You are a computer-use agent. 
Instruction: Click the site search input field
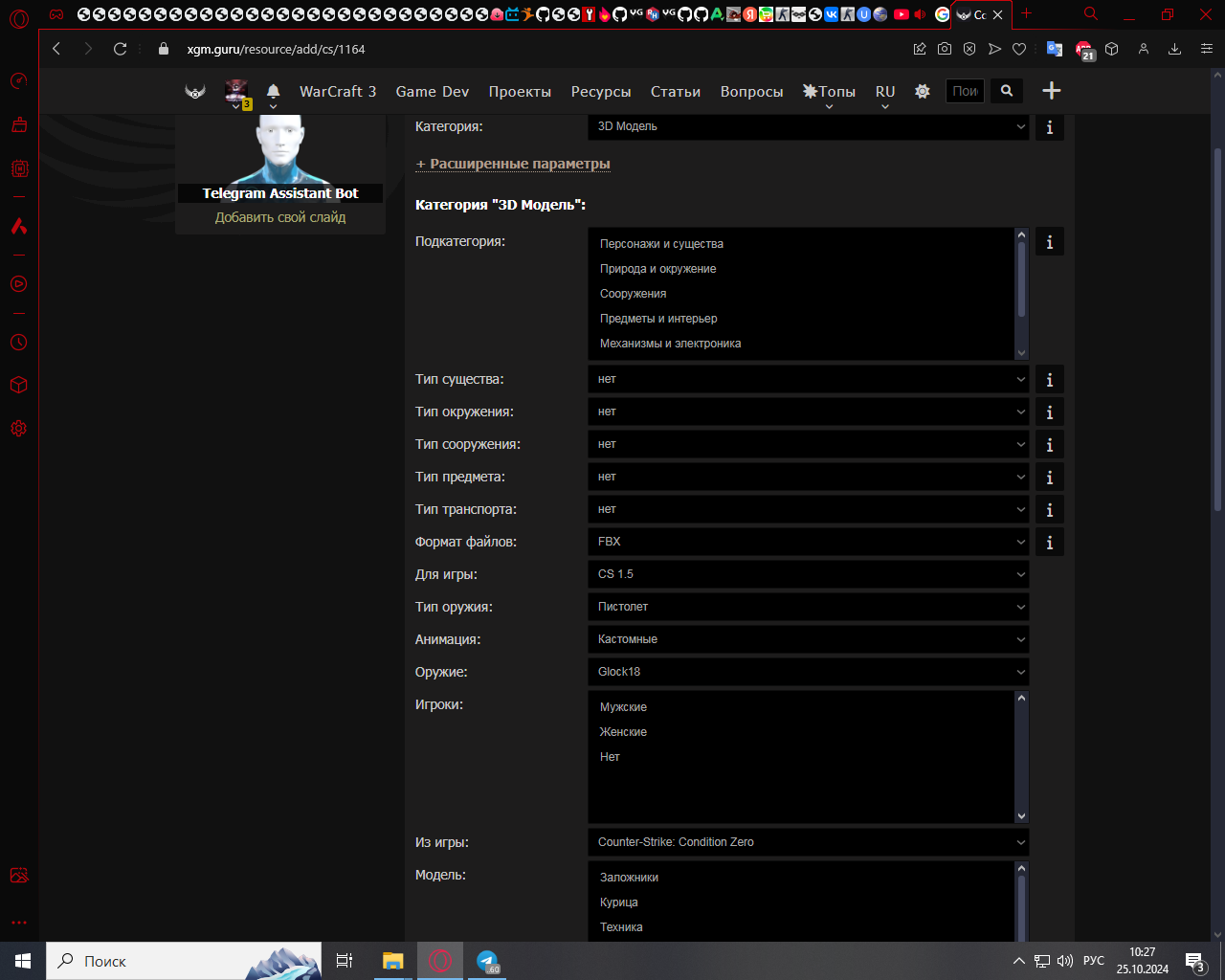pos(965,91)
